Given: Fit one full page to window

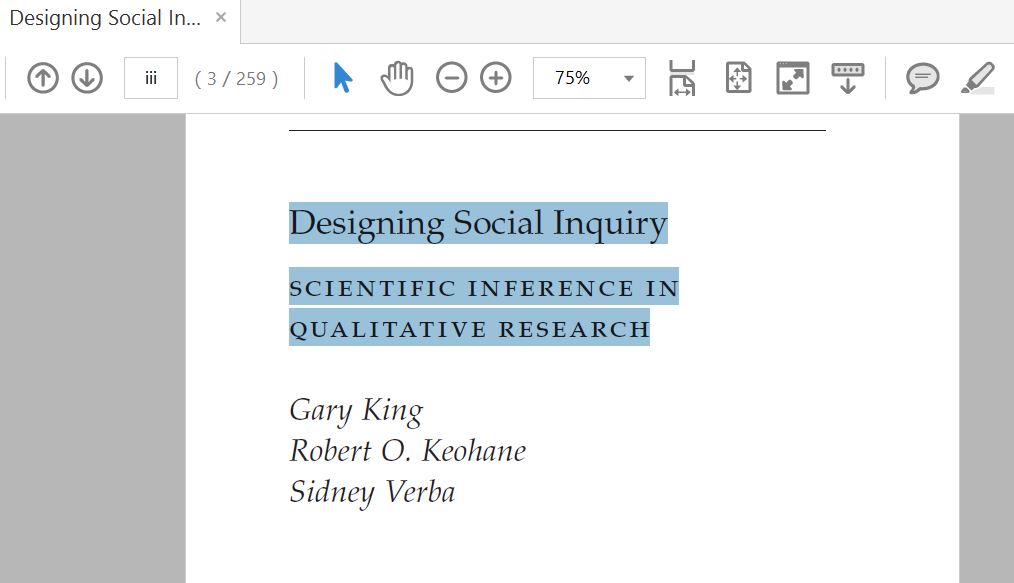Looking at the screenshot, I should (738, 78).
